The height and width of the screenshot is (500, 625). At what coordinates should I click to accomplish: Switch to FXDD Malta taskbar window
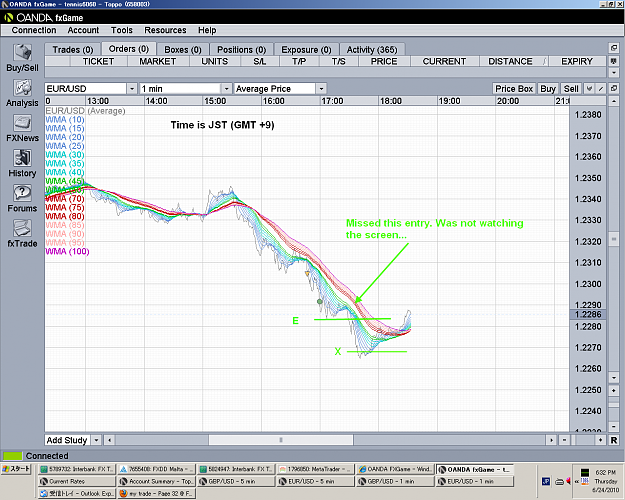click(156, 469)
